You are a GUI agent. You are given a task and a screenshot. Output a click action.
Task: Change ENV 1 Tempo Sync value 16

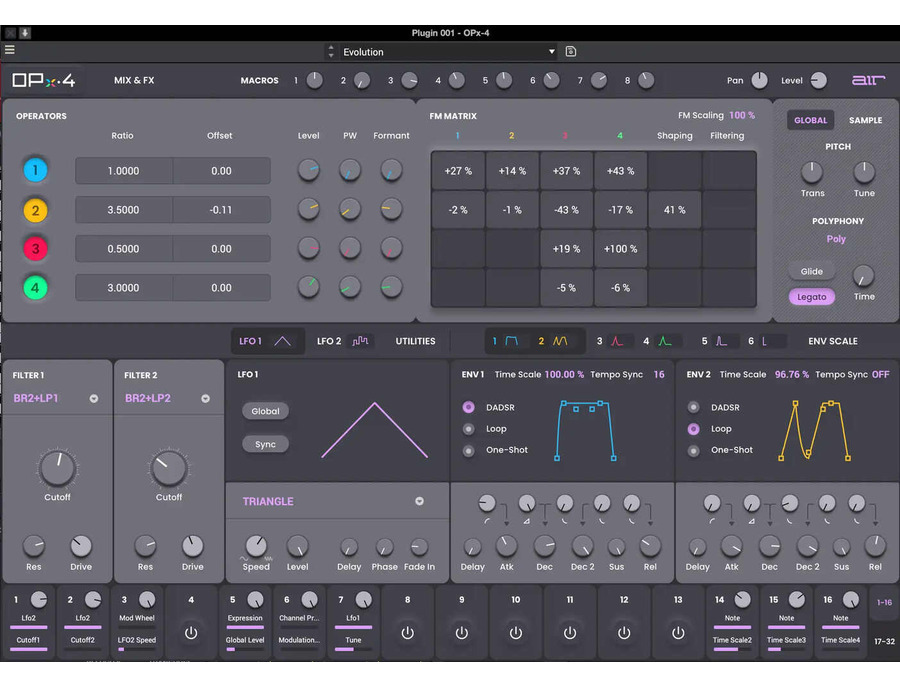click(x=659, y=374)
